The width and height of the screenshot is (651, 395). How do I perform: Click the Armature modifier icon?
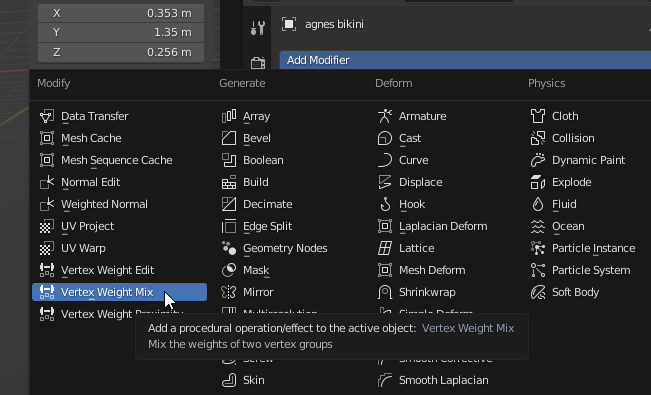(385, 116)
